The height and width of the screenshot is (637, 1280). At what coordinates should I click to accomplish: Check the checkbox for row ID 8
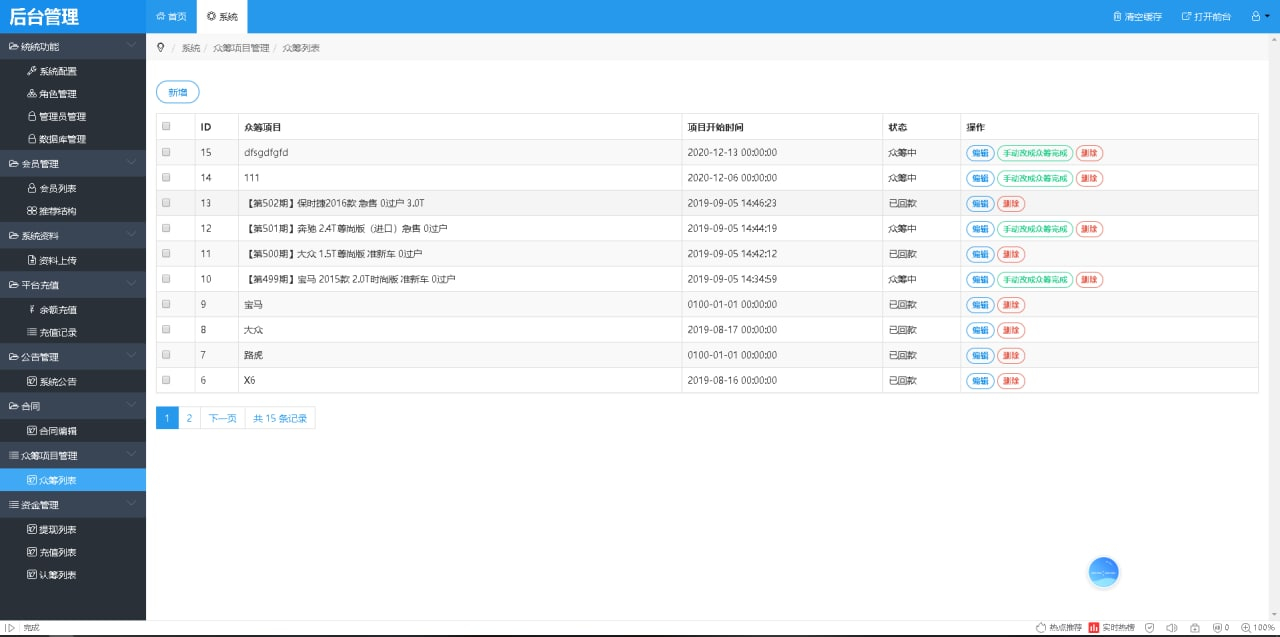[166, 329]
